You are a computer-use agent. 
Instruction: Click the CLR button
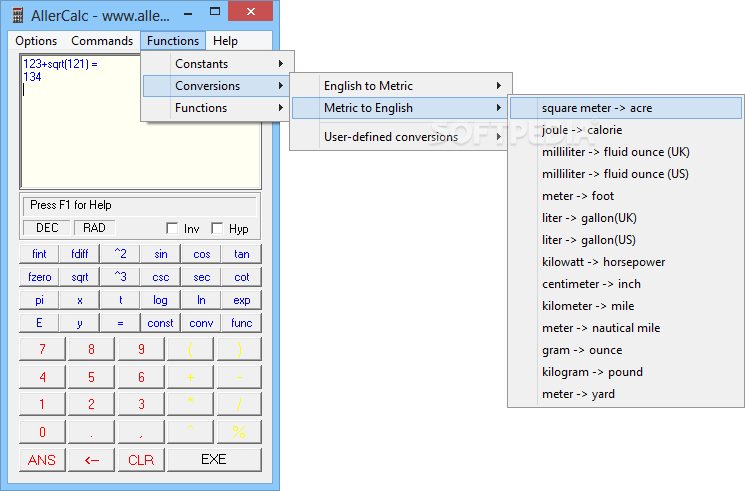141,460
